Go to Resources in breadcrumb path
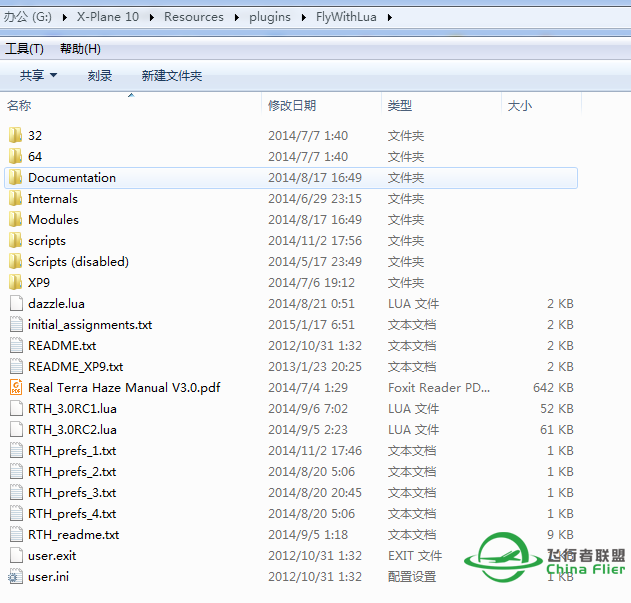This screenshot has height=603, width=631. (x=194, y=17)
